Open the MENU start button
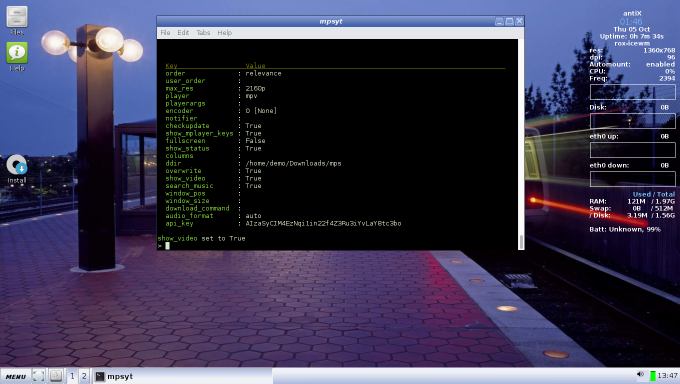680x384 pixels. [x=16, y=376]
